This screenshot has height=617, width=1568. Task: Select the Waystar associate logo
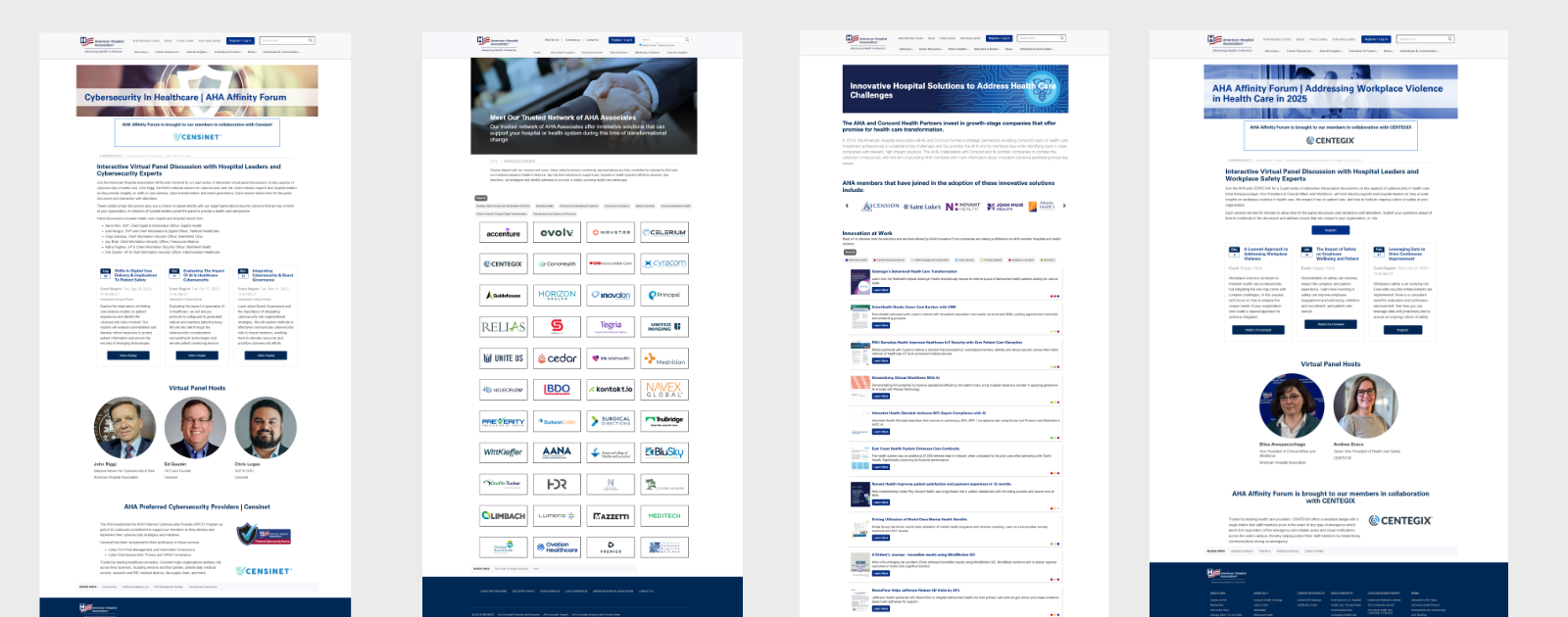[x=611, y=232]
